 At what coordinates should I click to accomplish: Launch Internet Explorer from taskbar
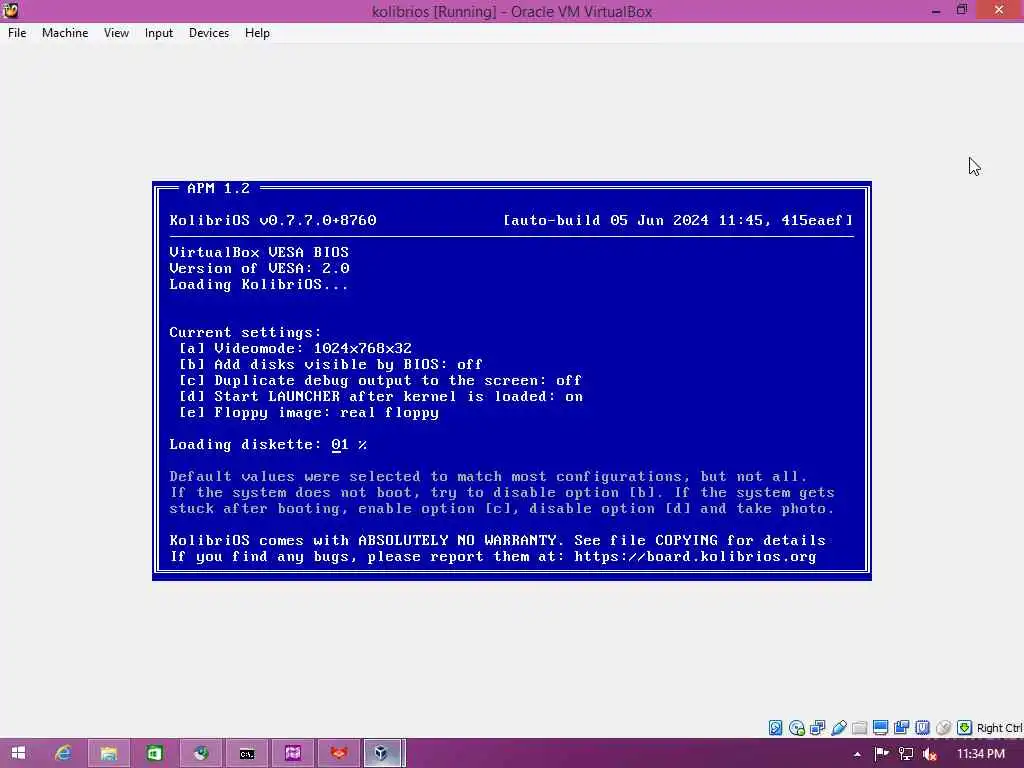pos(63,754)
